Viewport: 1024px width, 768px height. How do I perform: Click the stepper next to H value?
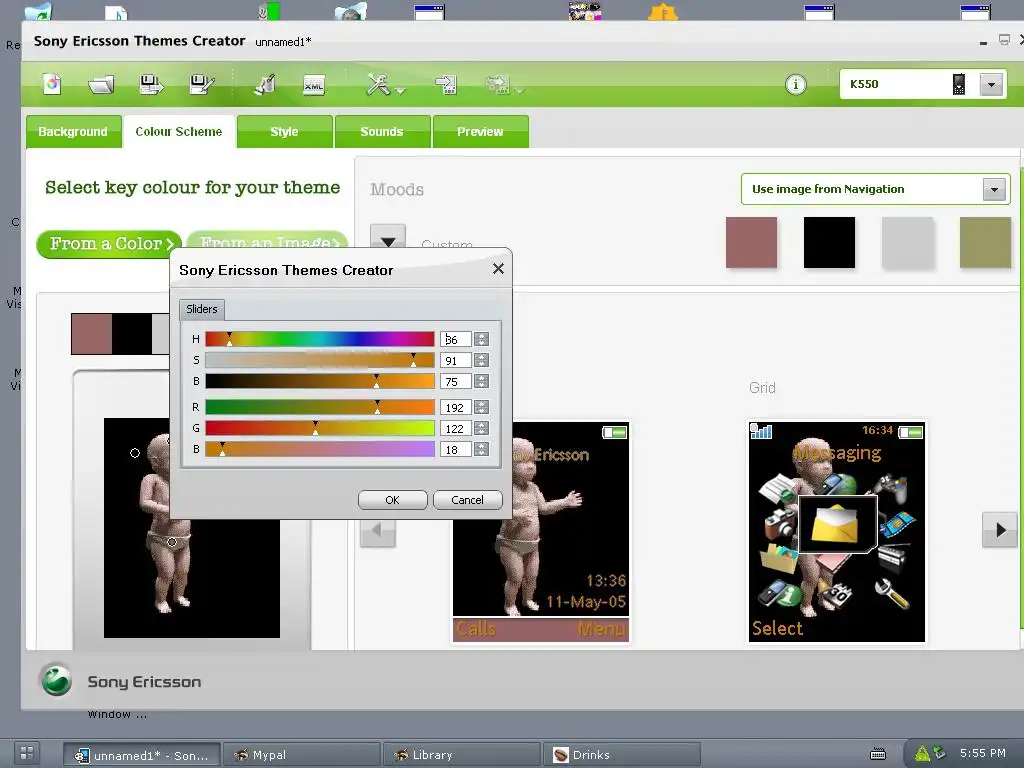(x=481, y=339)
